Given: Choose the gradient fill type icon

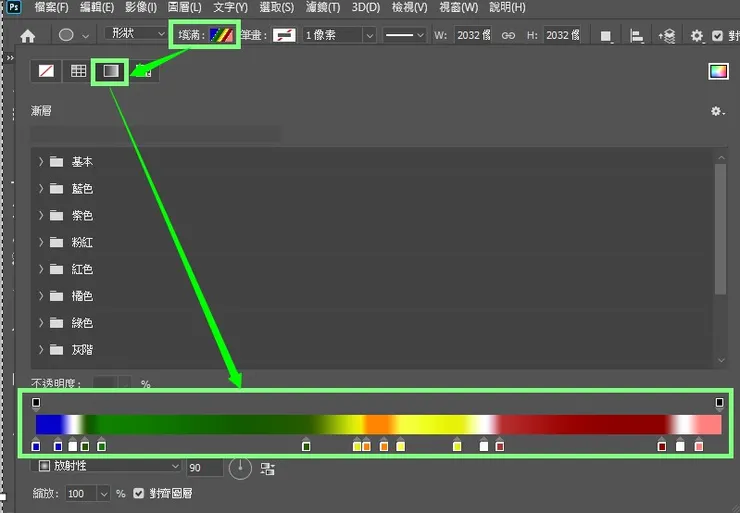Looking at the screenshot, I should 110,71.
